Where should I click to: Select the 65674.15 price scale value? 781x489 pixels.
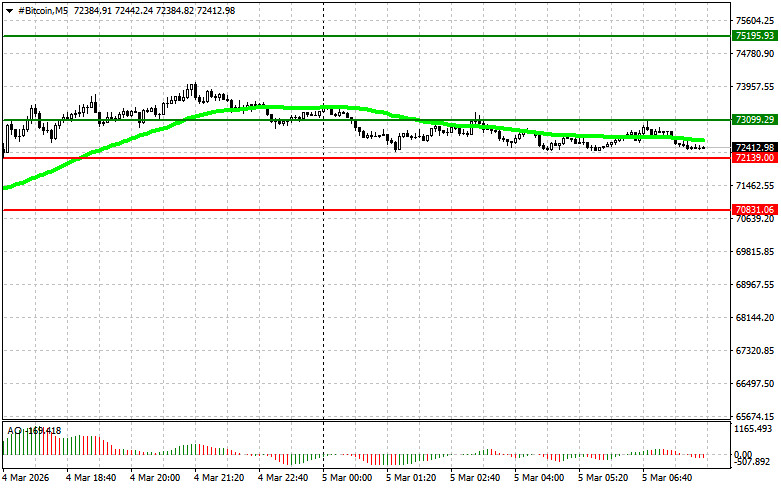pos(755,416)
